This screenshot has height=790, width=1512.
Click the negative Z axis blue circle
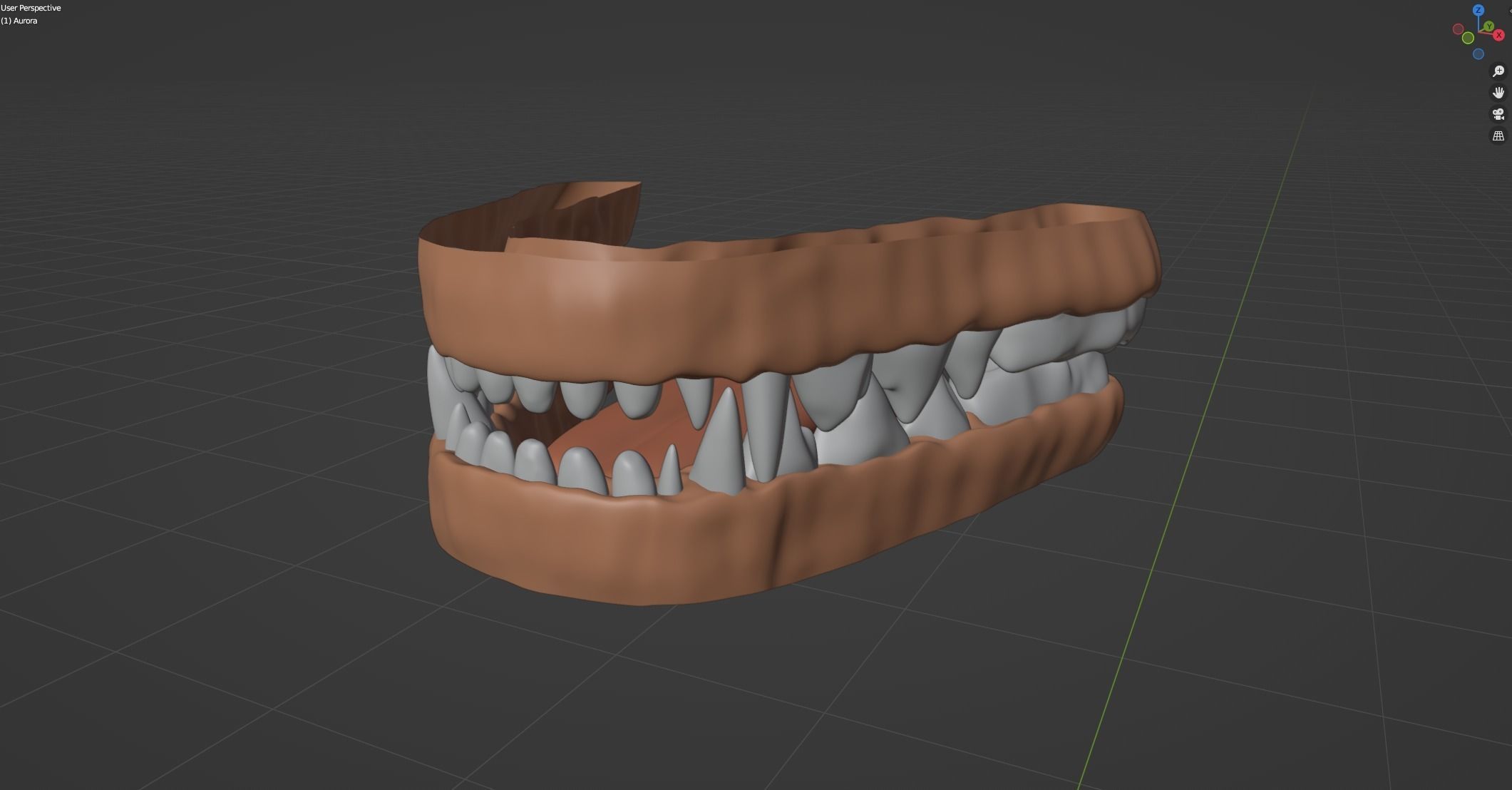tap(1478, 54)
